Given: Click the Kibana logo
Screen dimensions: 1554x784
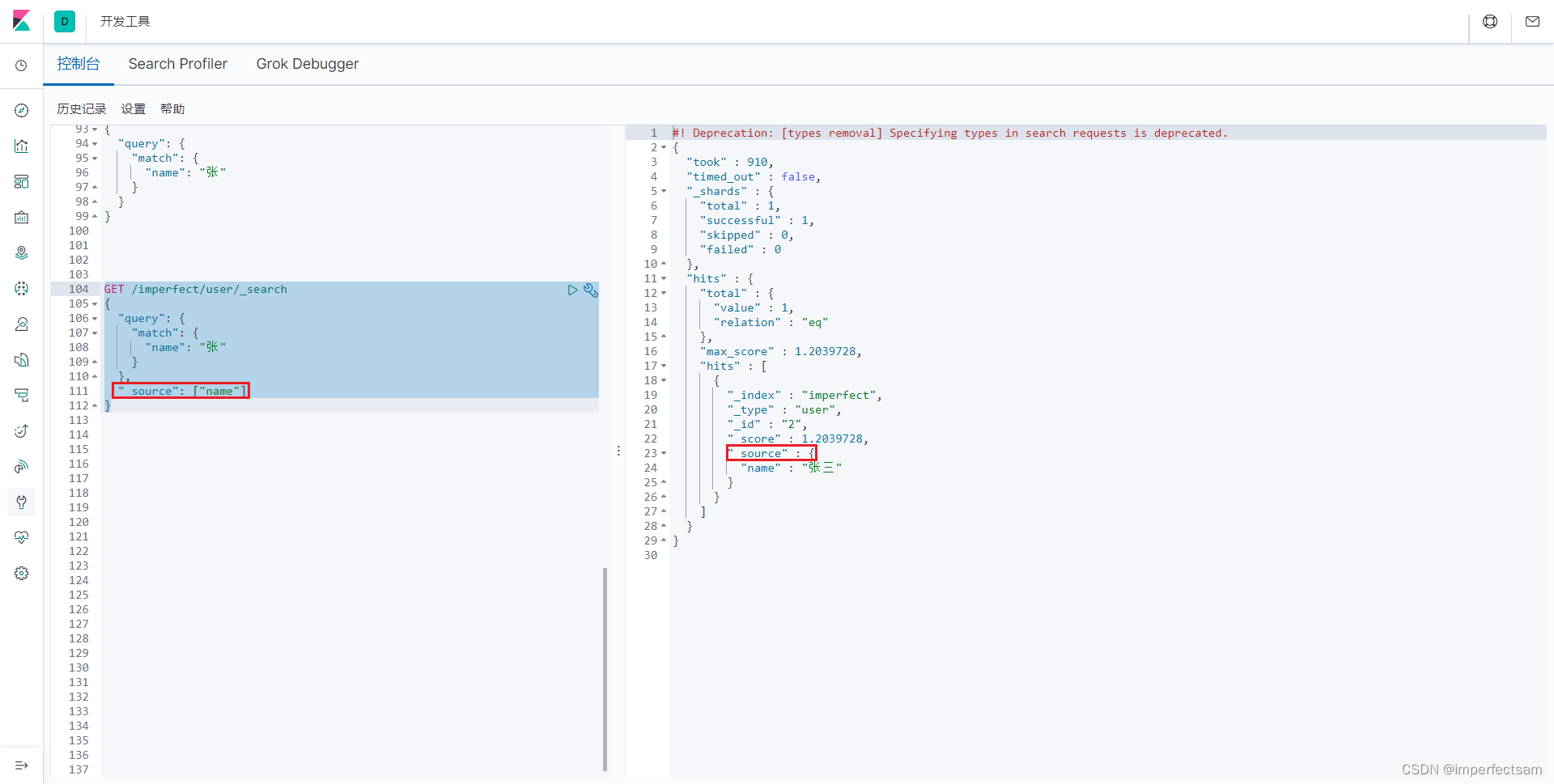Looking at the screenshot, I should tap(22, 21).
